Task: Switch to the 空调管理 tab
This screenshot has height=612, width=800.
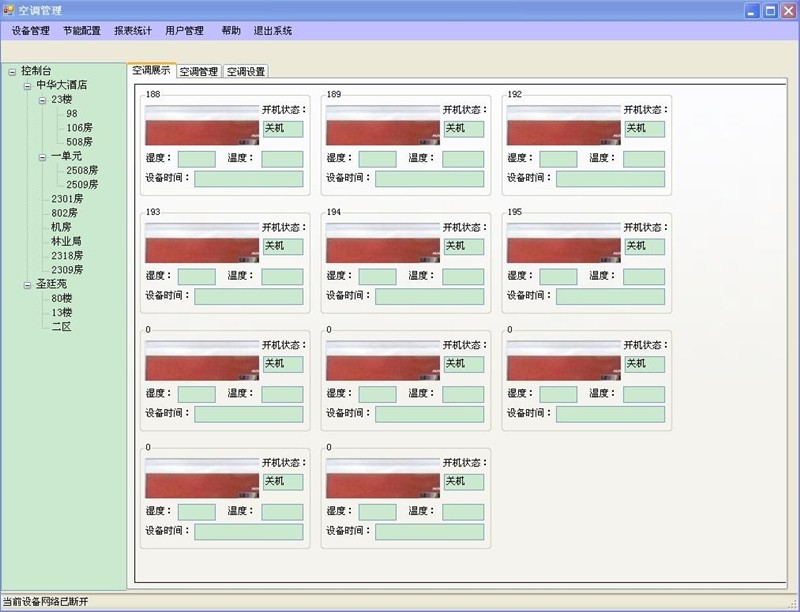Action: (200, 71)
